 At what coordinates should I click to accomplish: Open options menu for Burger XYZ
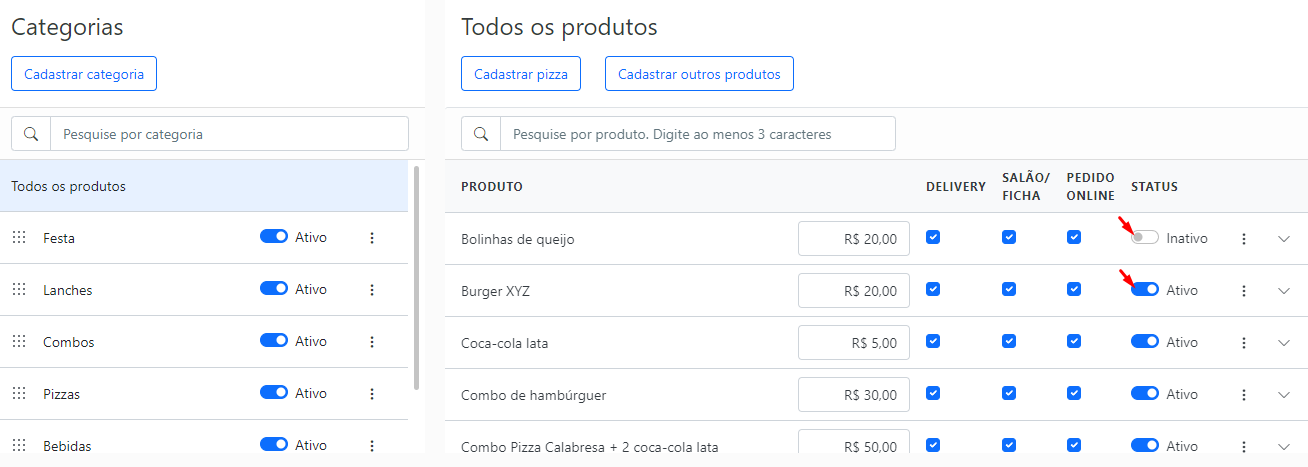point(1244,291)
